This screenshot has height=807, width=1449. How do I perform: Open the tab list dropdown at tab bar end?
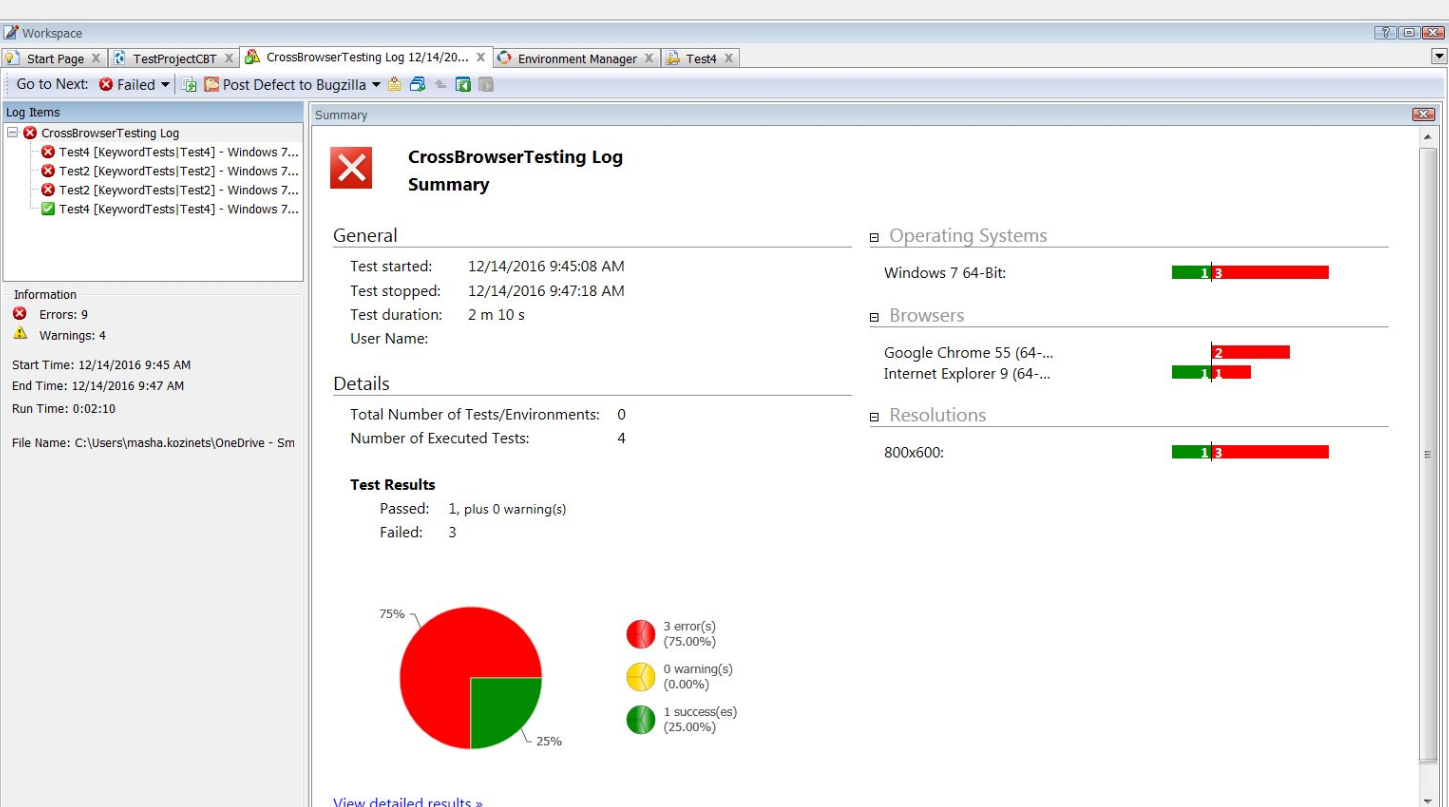pyautogui.click(x=1439, y=57)
